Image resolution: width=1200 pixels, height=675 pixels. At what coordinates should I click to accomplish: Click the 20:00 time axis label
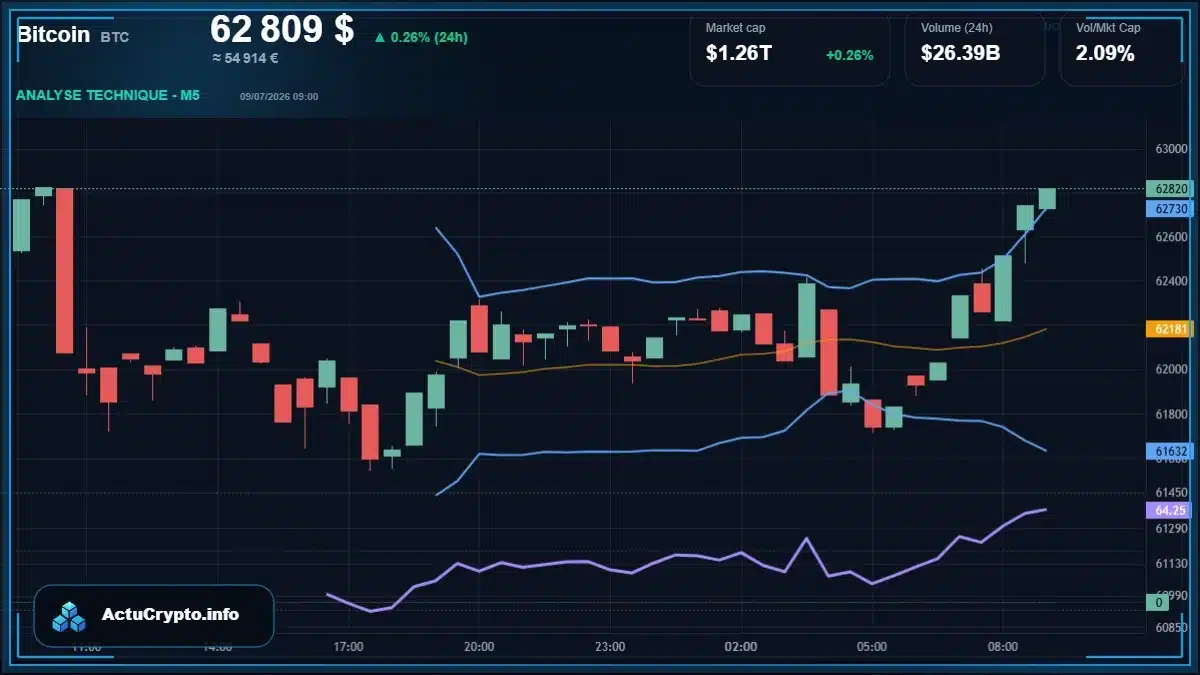(479, 647)
